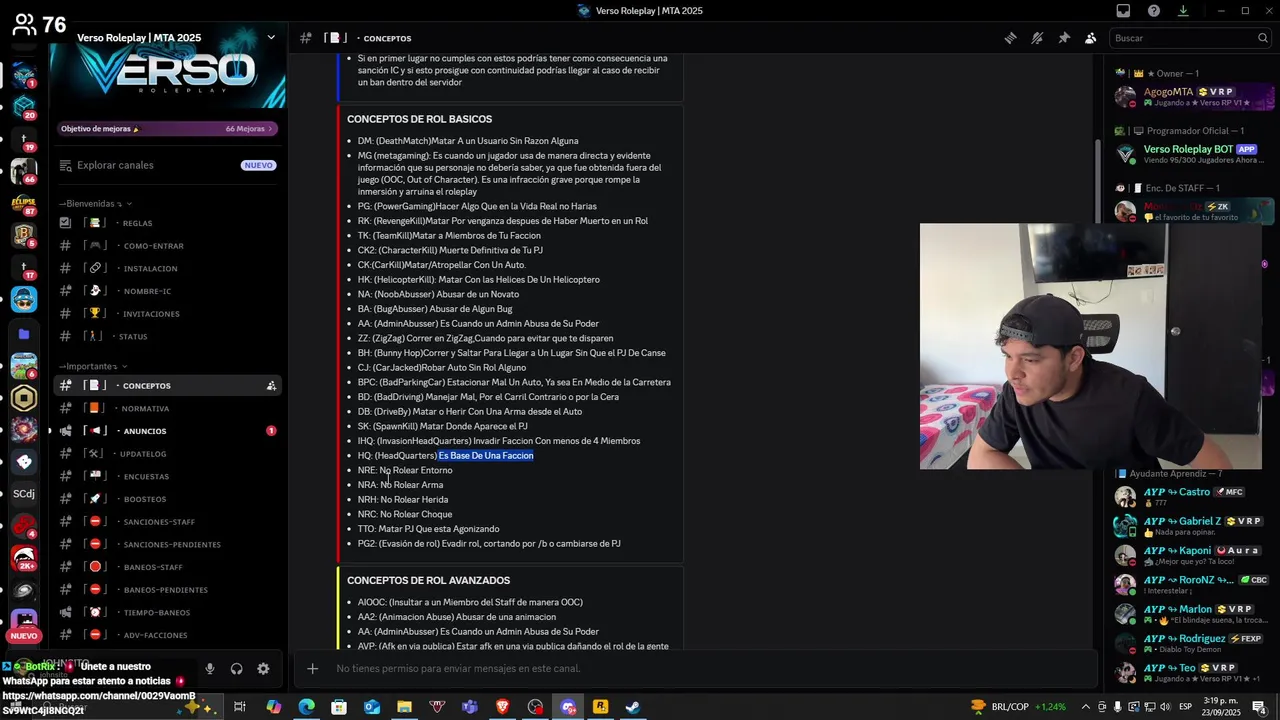Open the reglas channel

[167, 223]
